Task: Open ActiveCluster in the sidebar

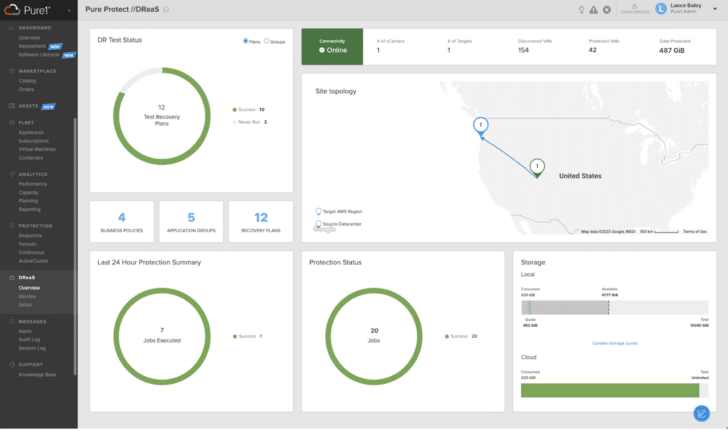Action: coord(33,261)
